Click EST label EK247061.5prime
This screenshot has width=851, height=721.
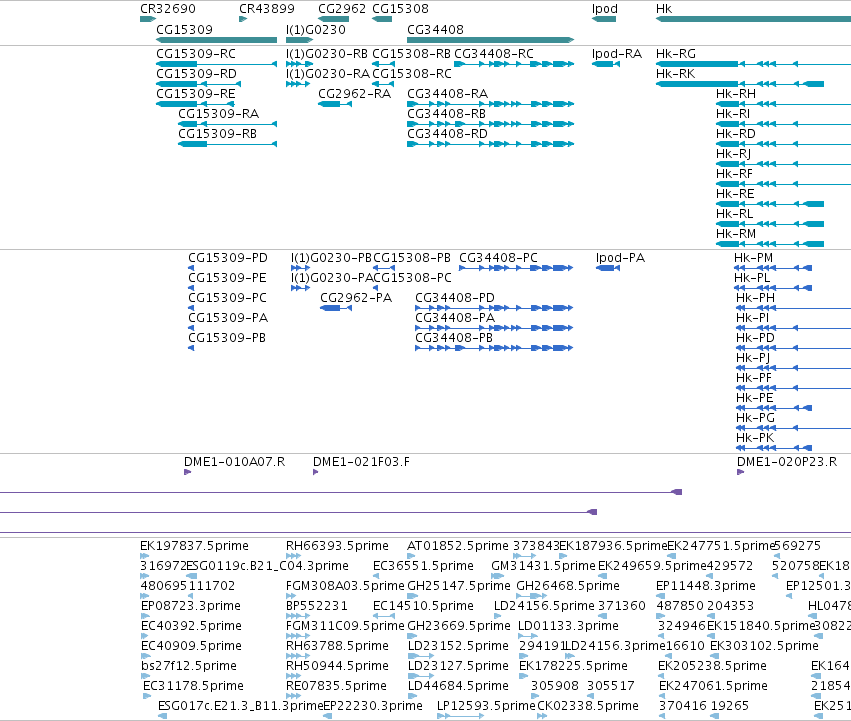point(713,686)
